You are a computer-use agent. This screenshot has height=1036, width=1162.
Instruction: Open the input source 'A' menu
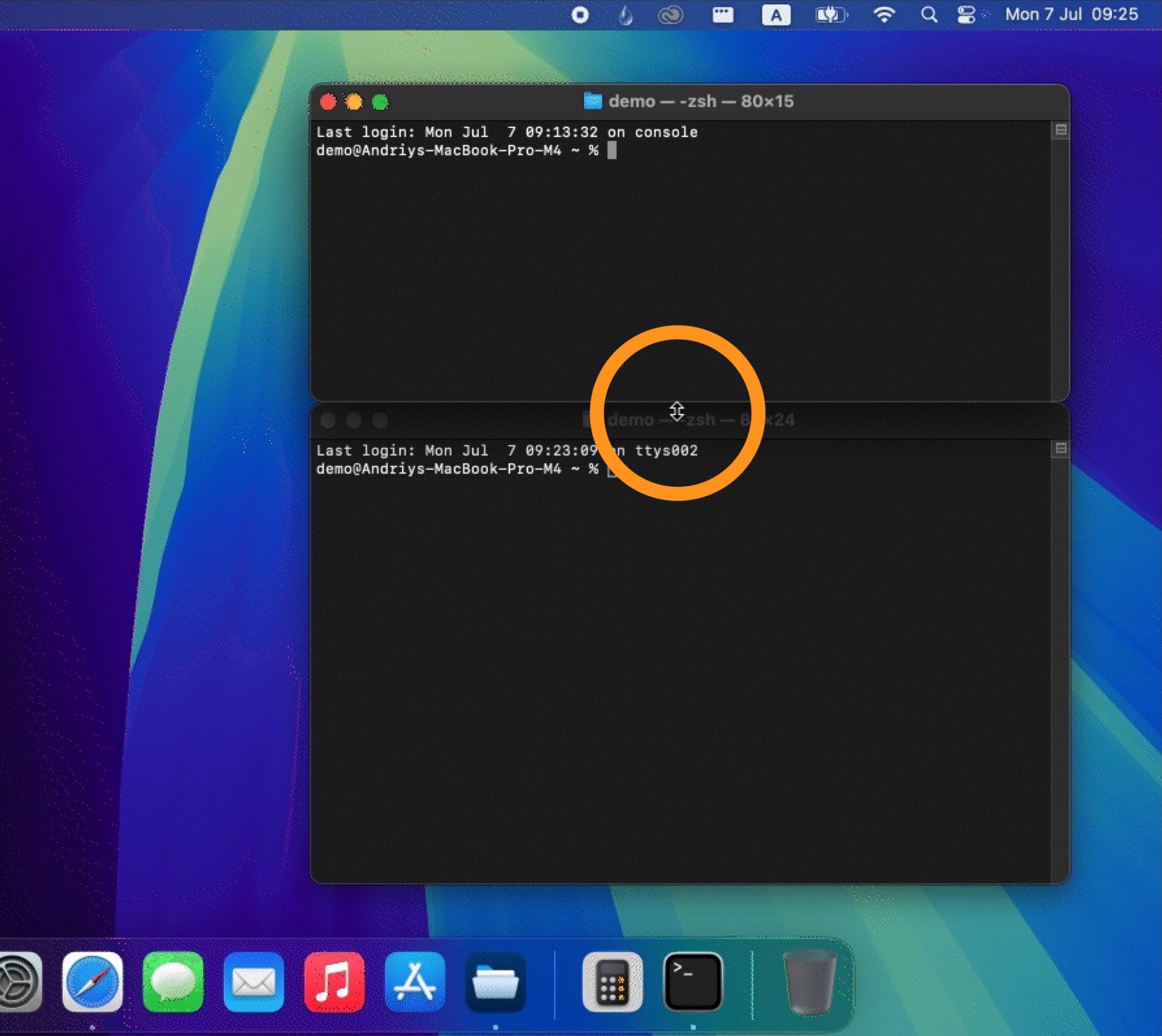(776, 15)
